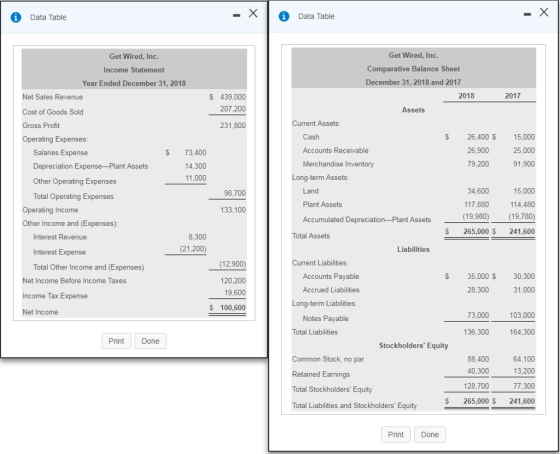This screenshot has height=454, width=560.
Task: Click the Income Statement title heading
Action: click(x=134, y=70)
